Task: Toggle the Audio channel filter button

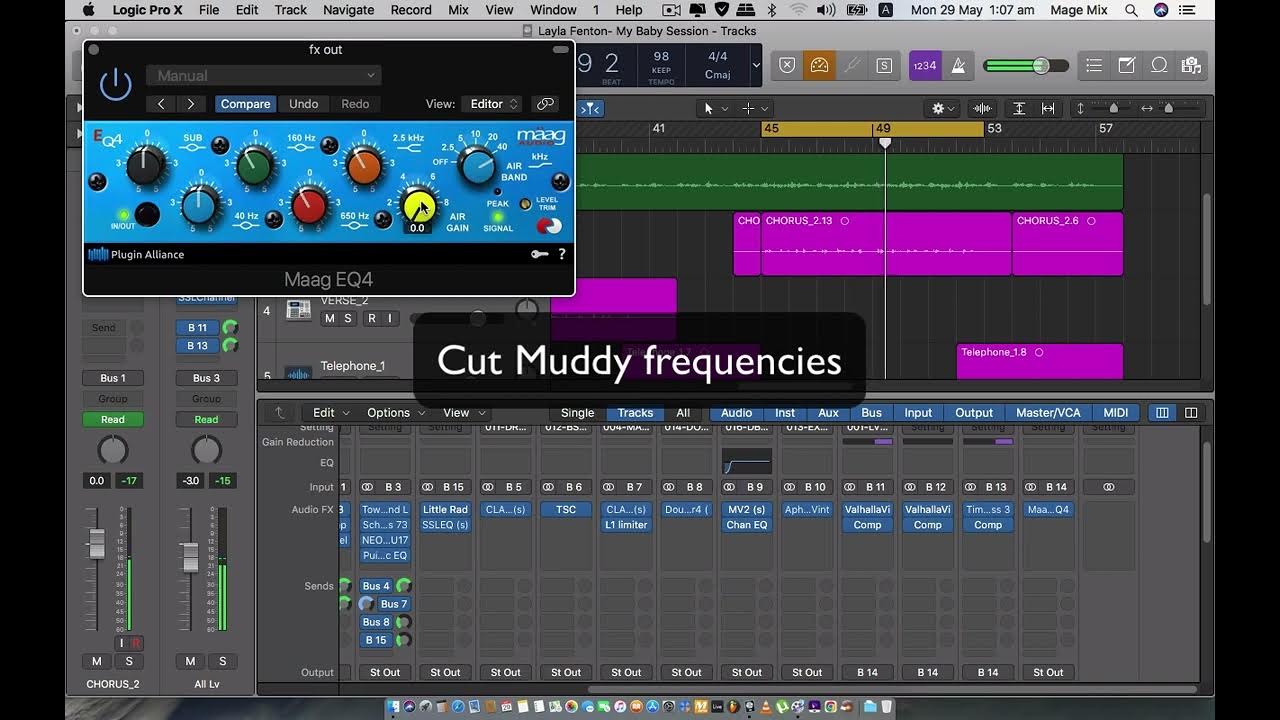Action: 737,412
